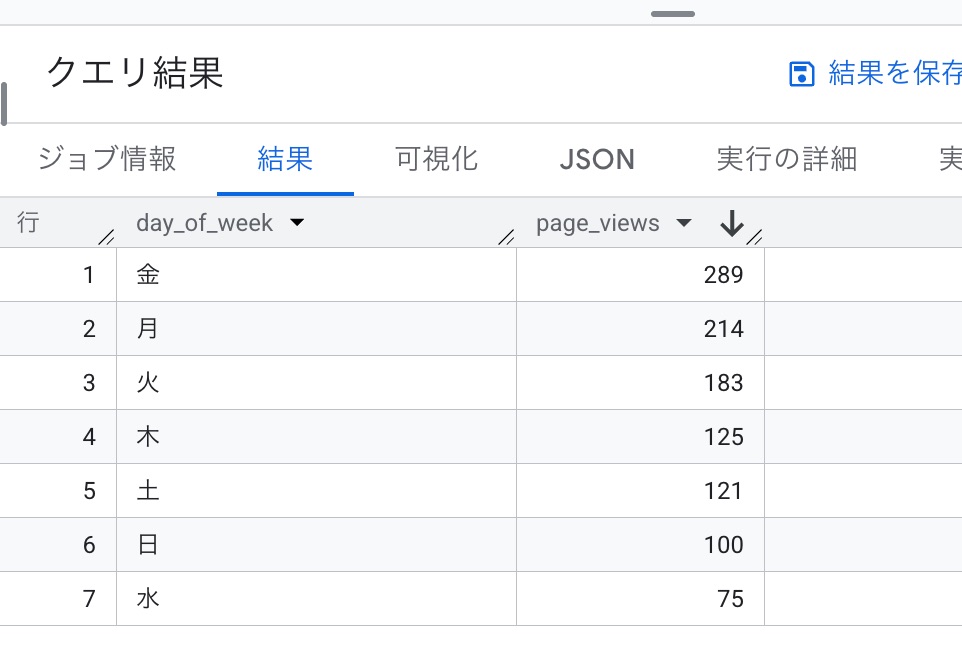
Task: Click the 行 column header
Action: coord(29,223)
